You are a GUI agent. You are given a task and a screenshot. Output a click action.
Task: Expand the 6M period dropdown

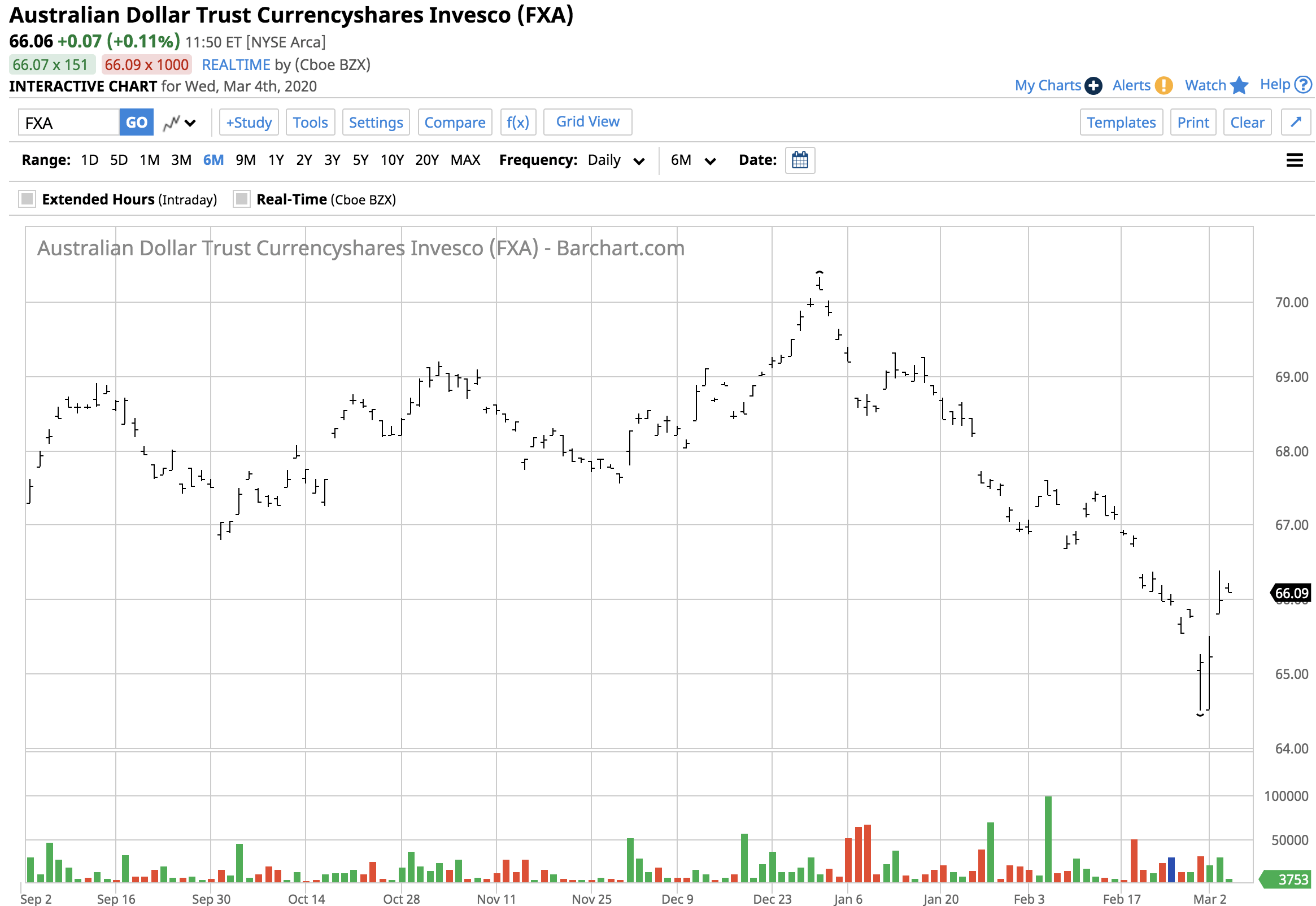tap(693, 160)
